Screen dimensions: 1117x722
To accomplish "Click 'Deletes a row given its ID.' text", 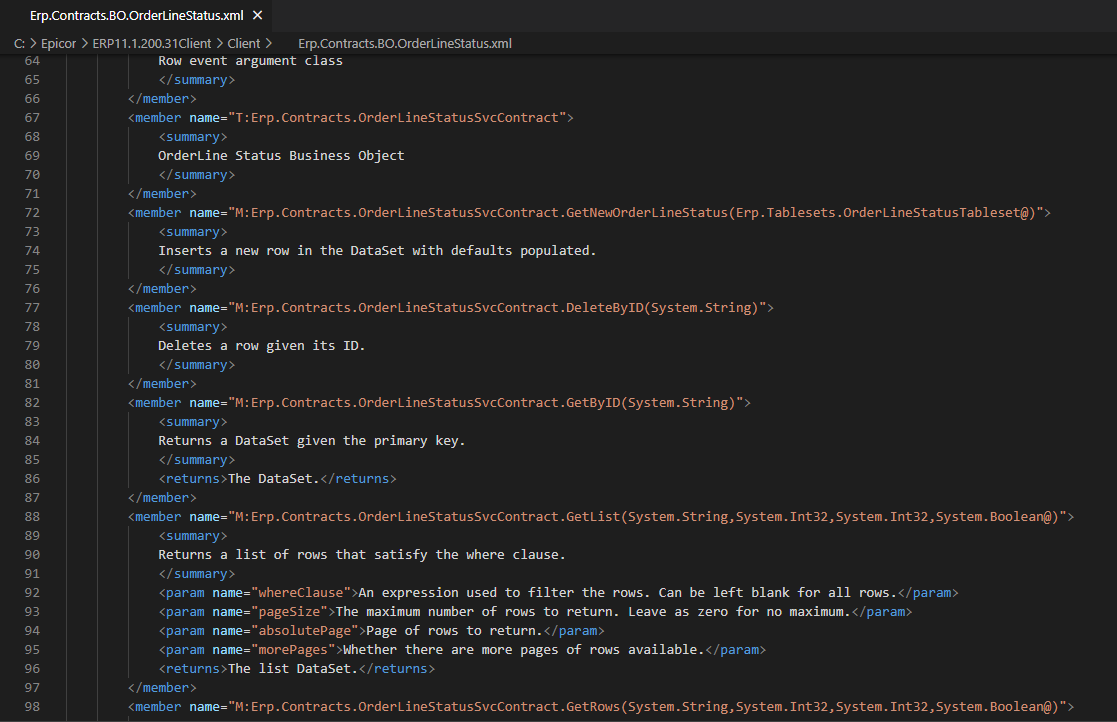I will click(261, 345).
